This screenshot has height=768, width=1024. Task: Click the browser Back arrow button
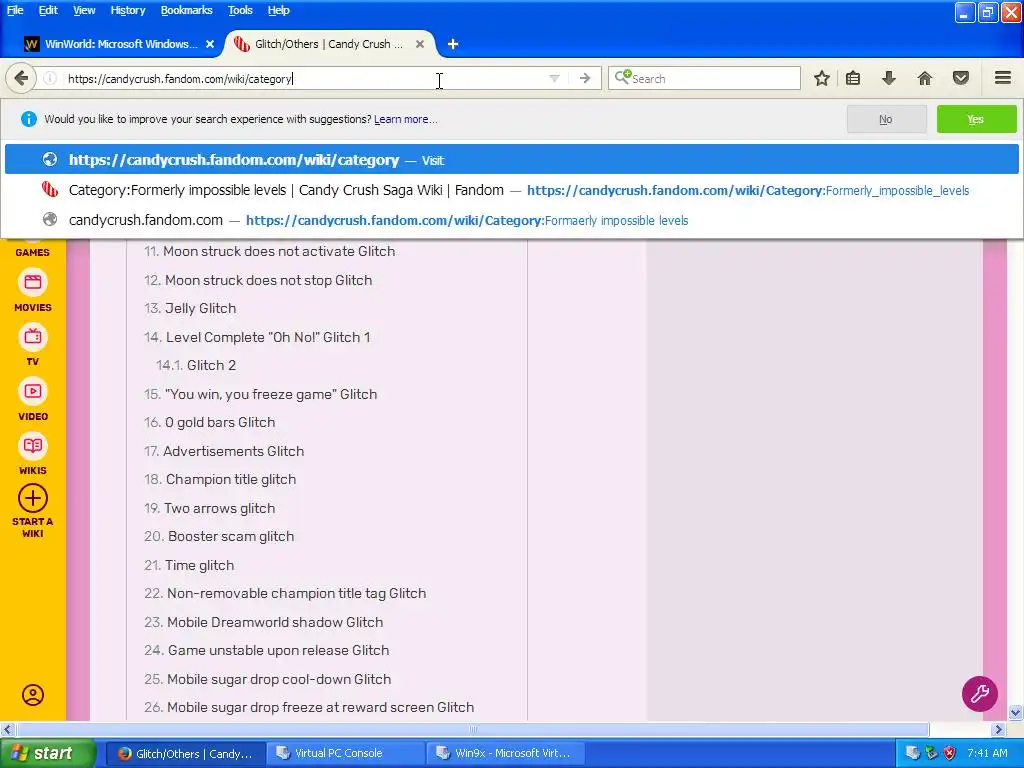click(x=21, y=78)
